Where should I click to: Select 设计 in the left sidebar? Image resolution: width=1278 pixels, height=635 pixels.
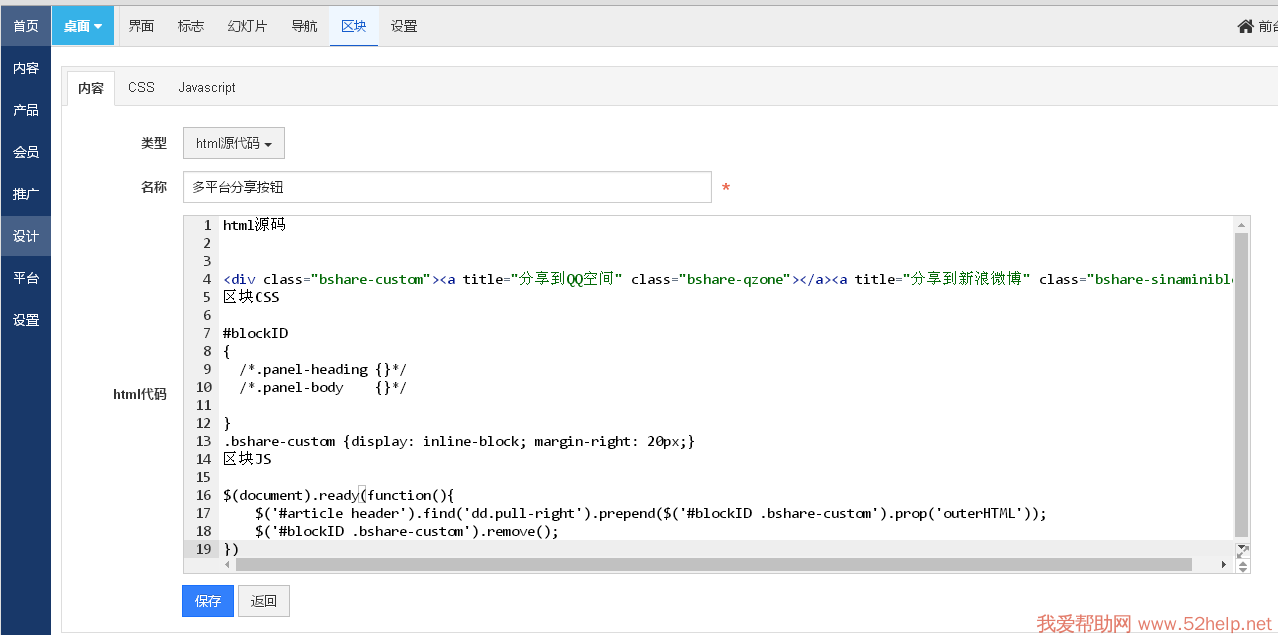pyautogui.click(x=26, y=236)
